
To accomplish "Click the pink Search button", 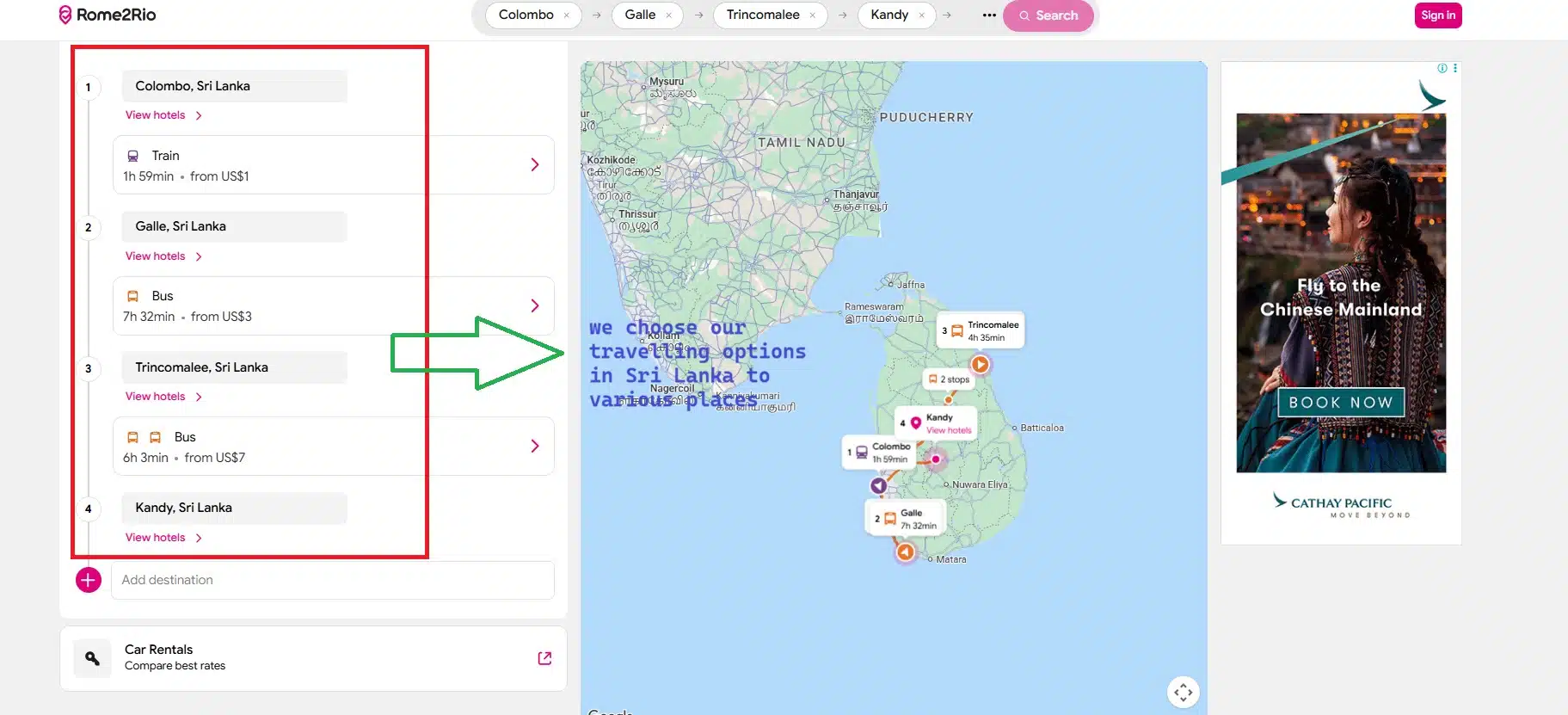I will click(1048, 15).
